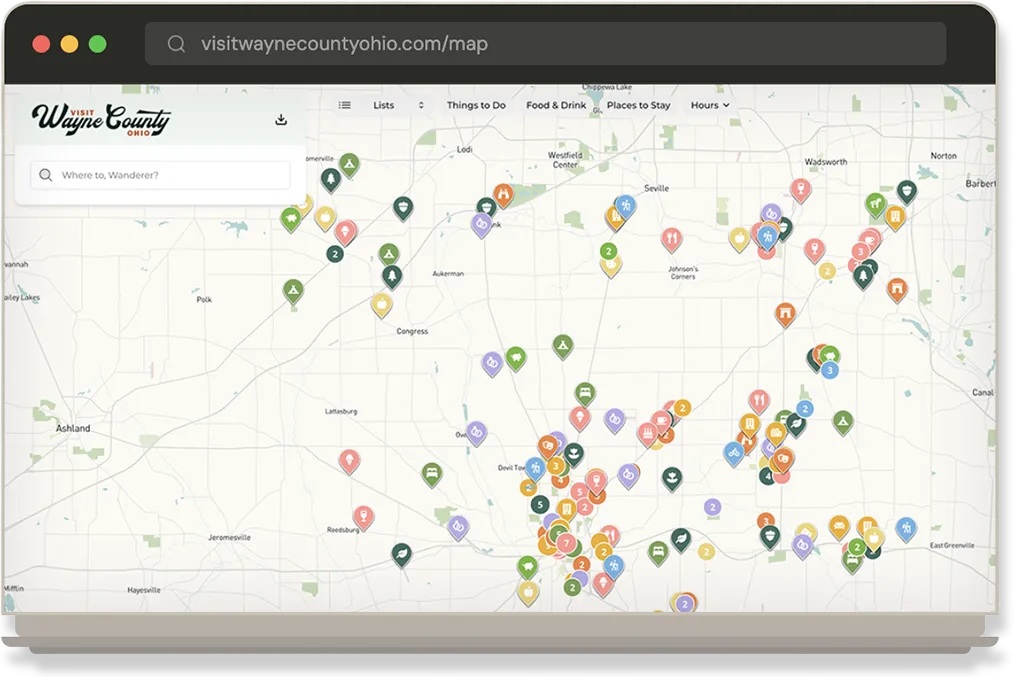Image resolution: width=1014 pixels, height=677 pixels.
Task: Expand the Lists dropdown
Action: tap(398, 105)
